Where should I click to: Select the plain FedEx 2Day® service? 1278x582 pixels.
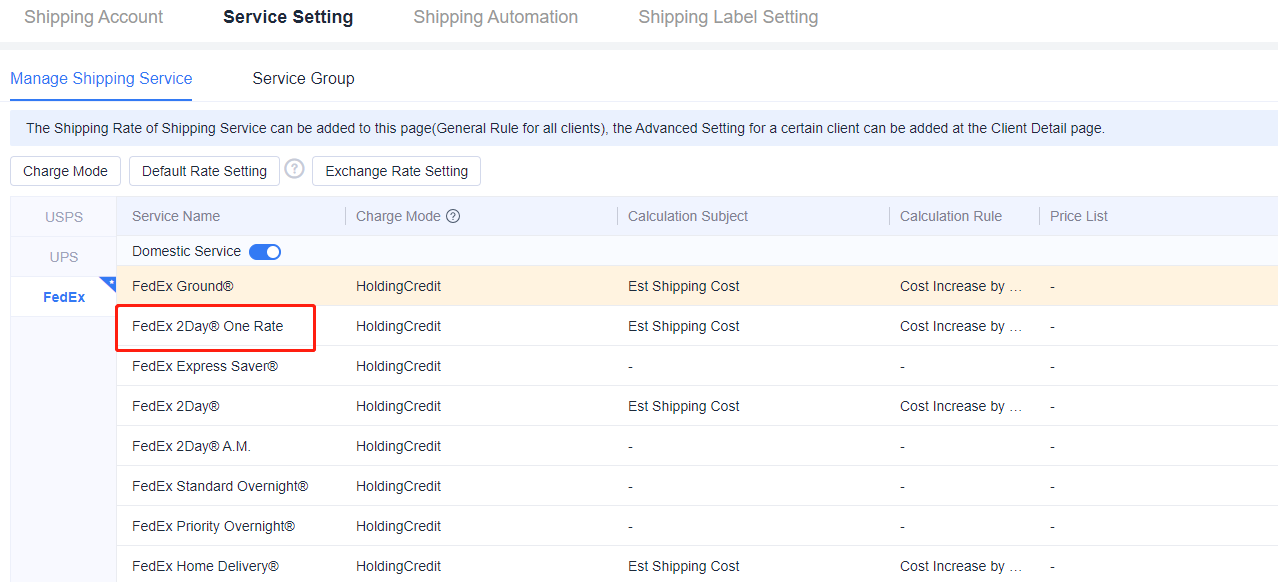point(175,406)
